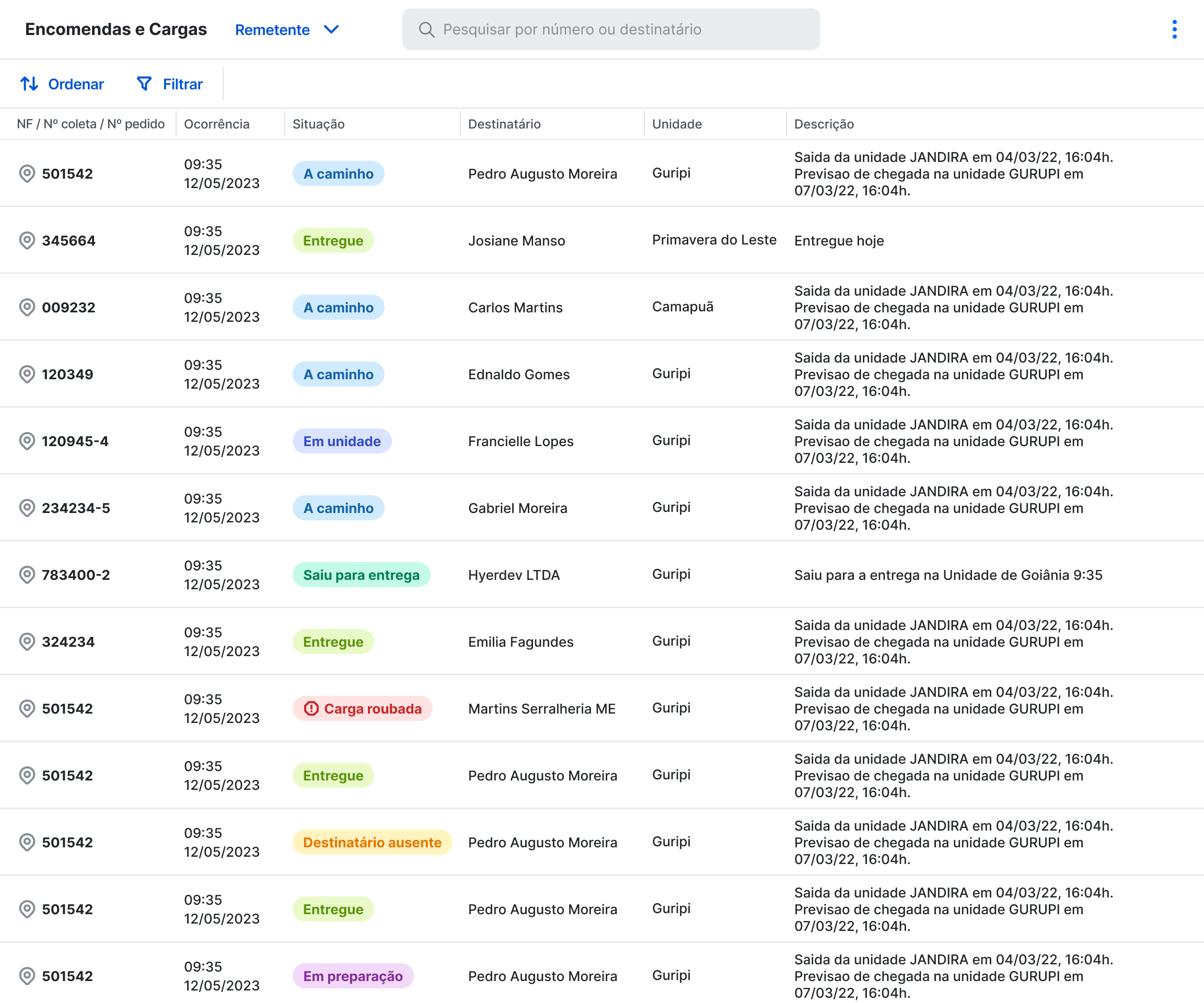Expand the Remetente dropdown chevron

(331, 29)
